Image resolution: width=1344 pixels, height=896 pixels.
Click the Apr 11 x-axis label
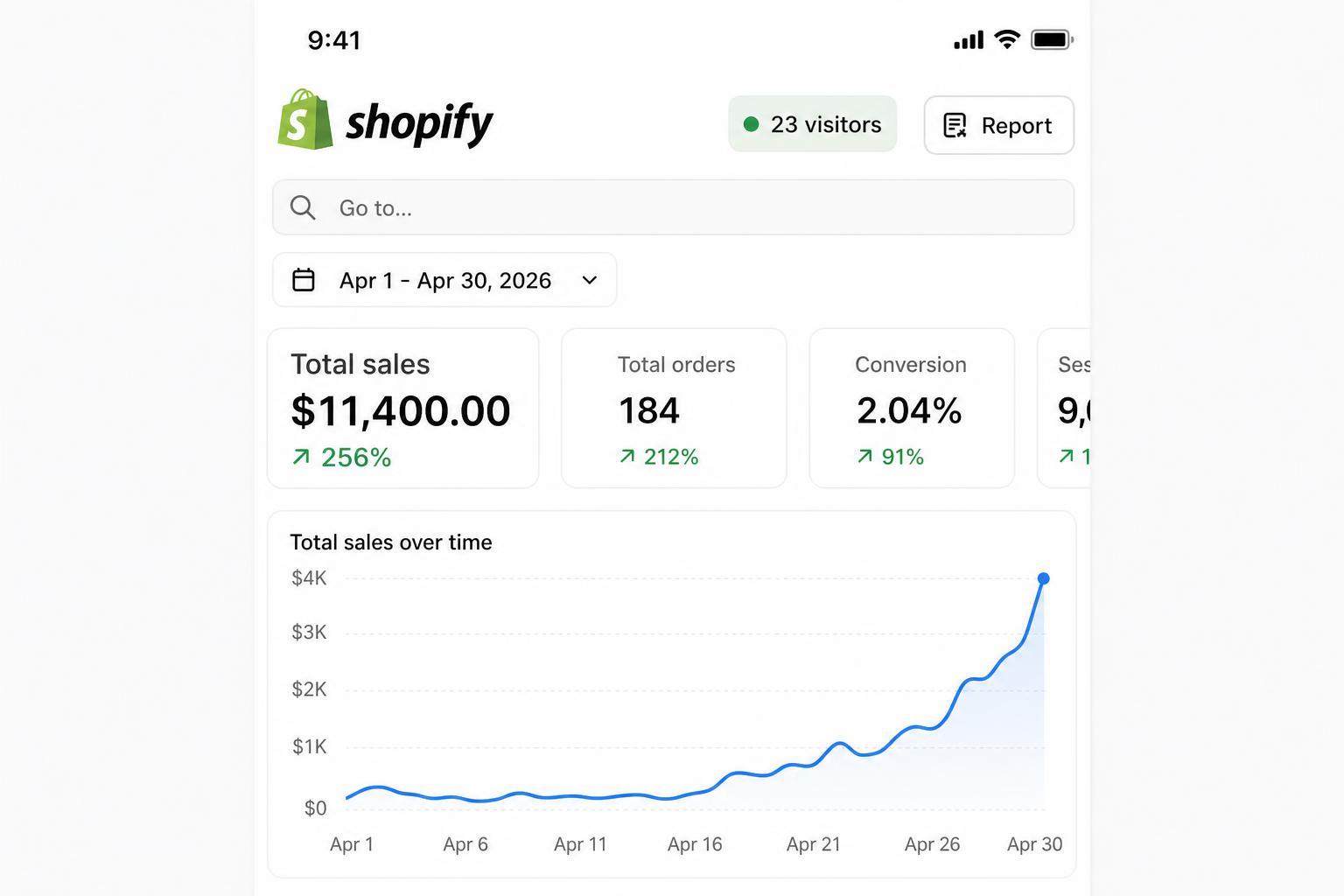point(580,844)
